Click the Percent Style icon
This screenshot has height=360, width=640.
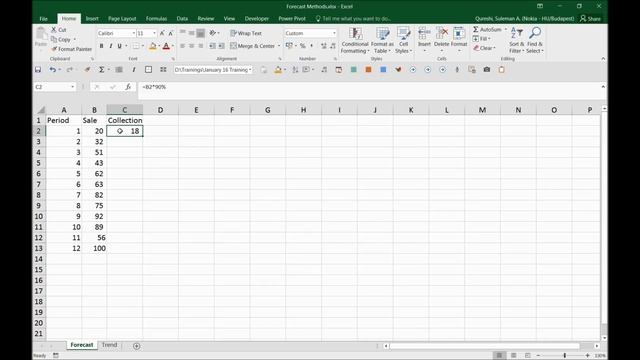point(302,46)
